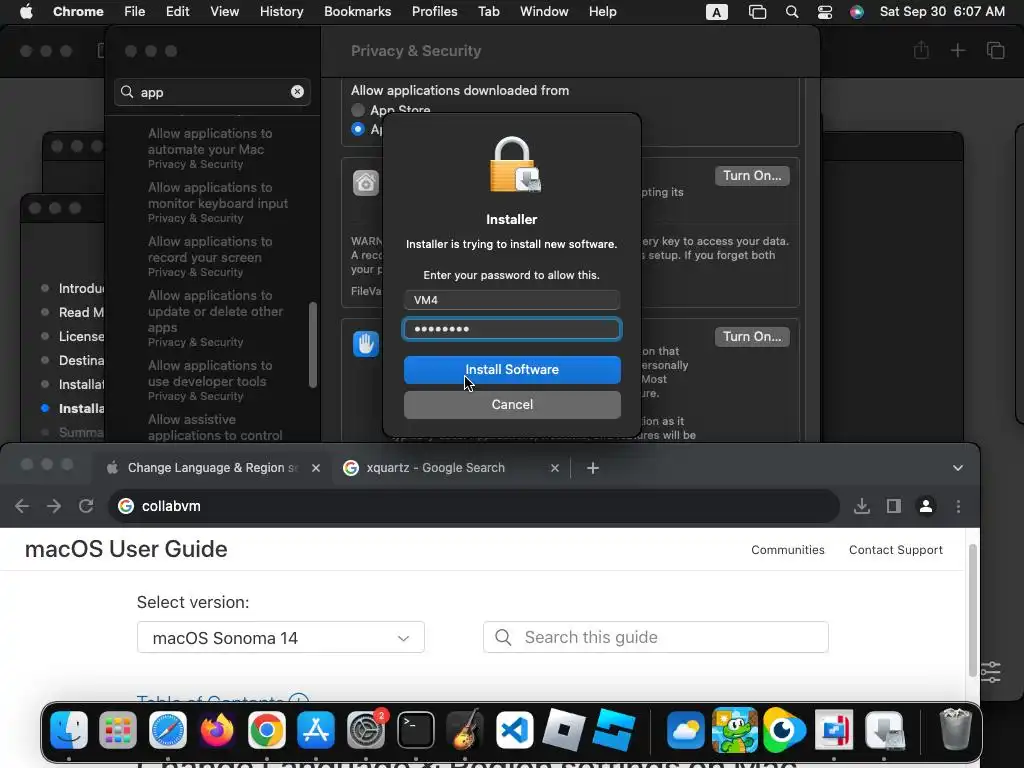The width and height of the screenshot is (1024, 768).
Task: Open the Roblox icon in the Dock
Action: tap(564, 729)
